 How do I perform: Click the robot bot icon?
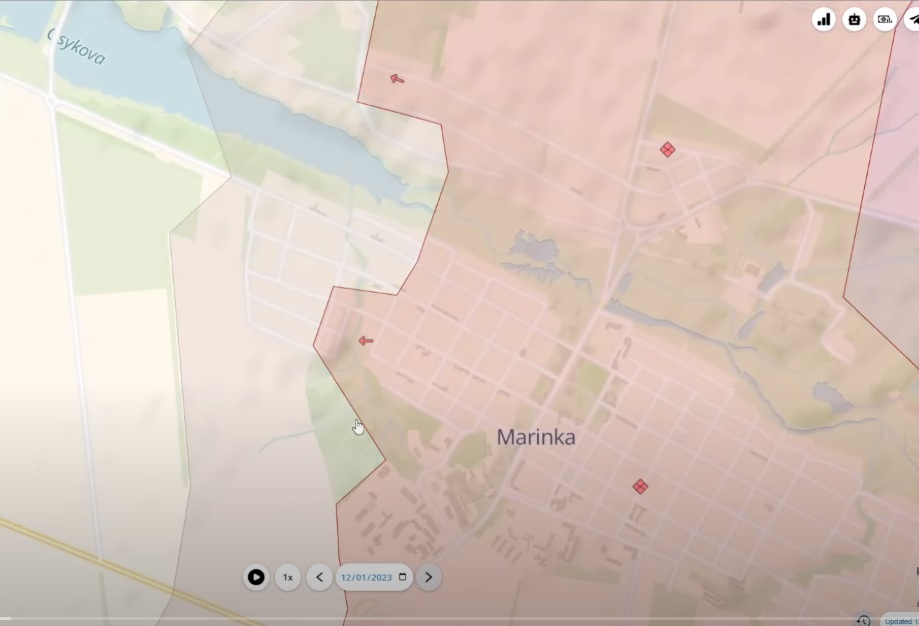854,19
